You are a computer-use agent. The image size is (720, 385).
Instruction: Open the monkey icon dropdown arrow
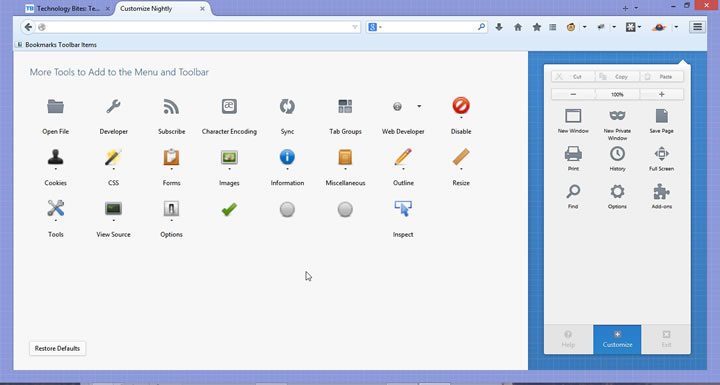(x=585, y=27)
